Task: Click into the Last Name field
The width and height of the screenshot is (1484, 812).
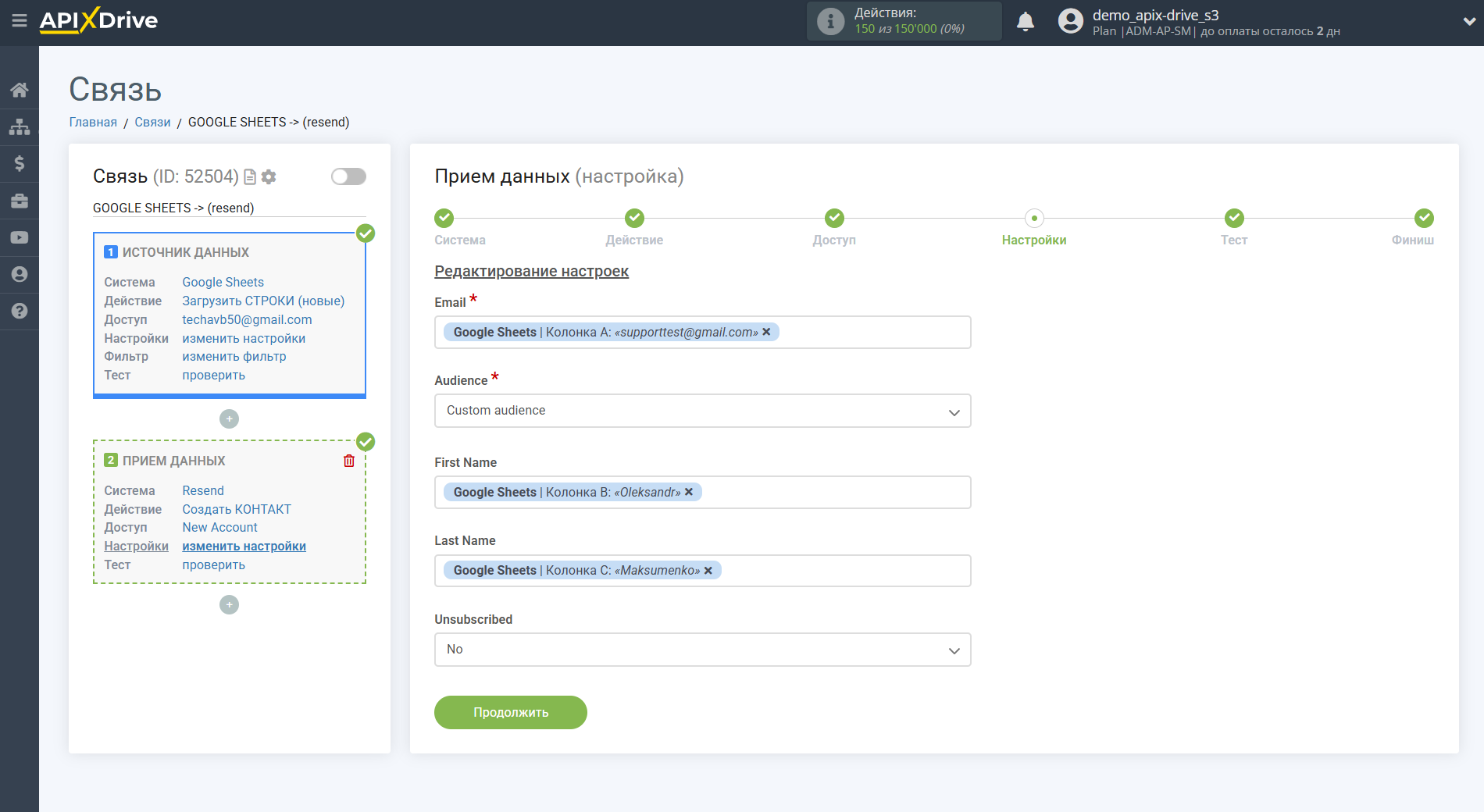Action: click(844, 571)
